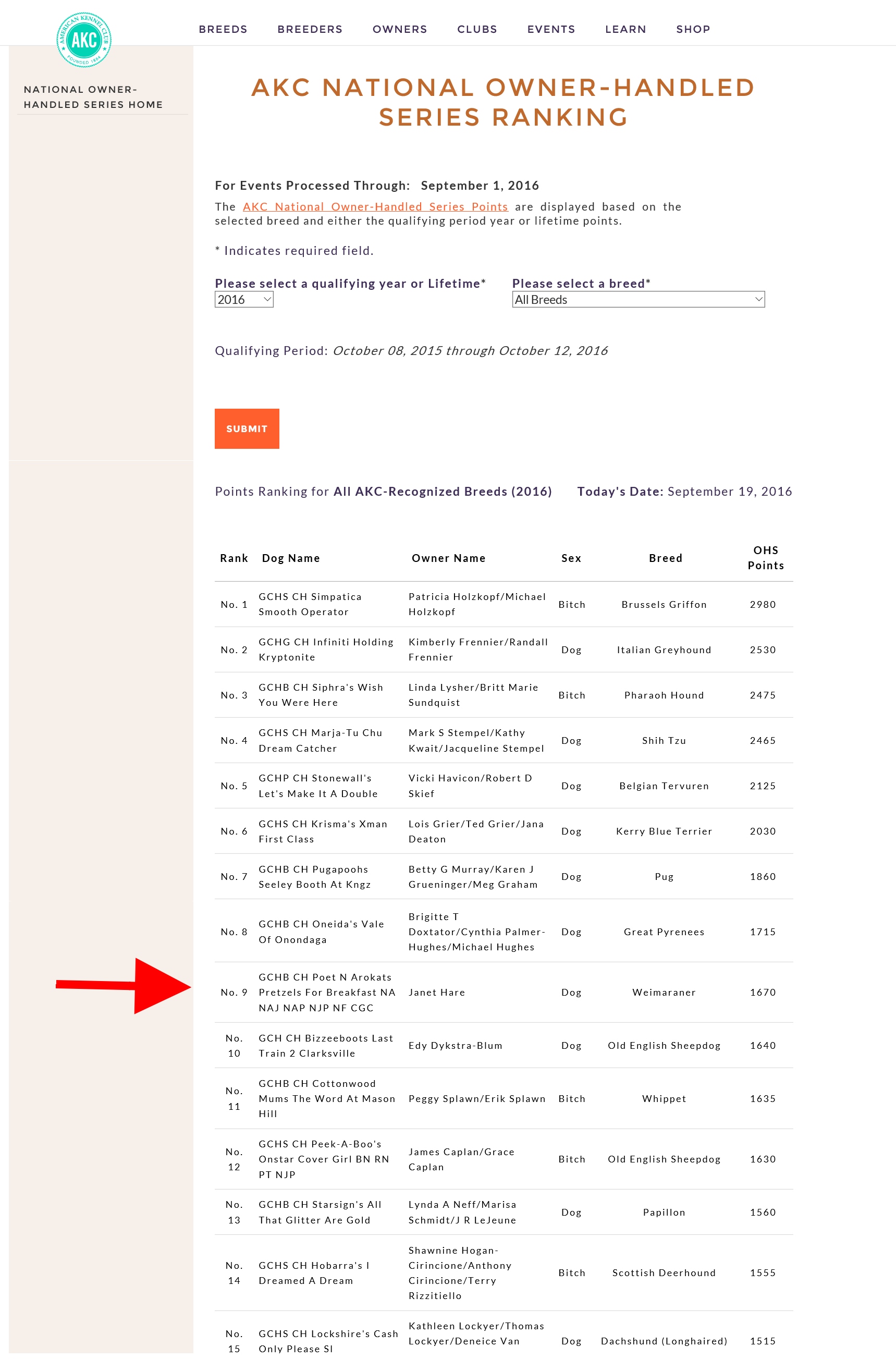Go to the Owners menu item
Screen dimensions: 896x1359
click(399, 29)
